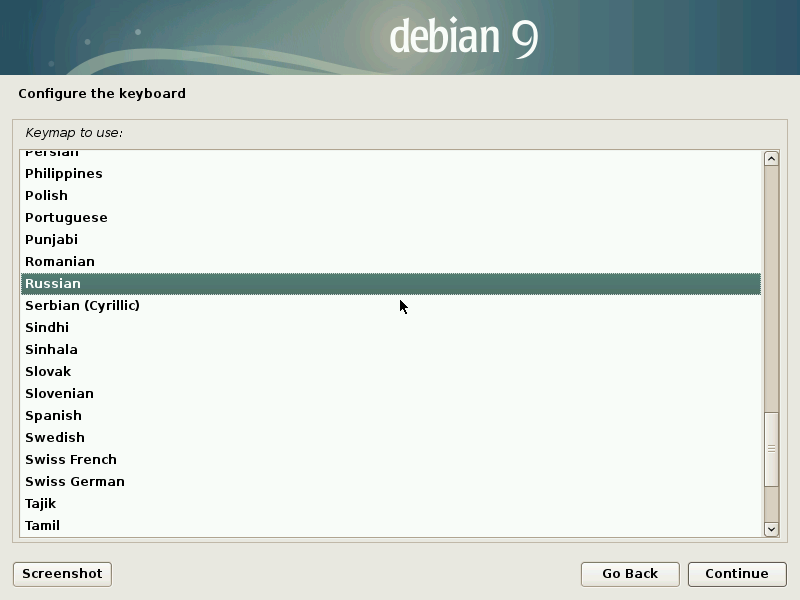Select Tamil keymap

tap(391, 525)
